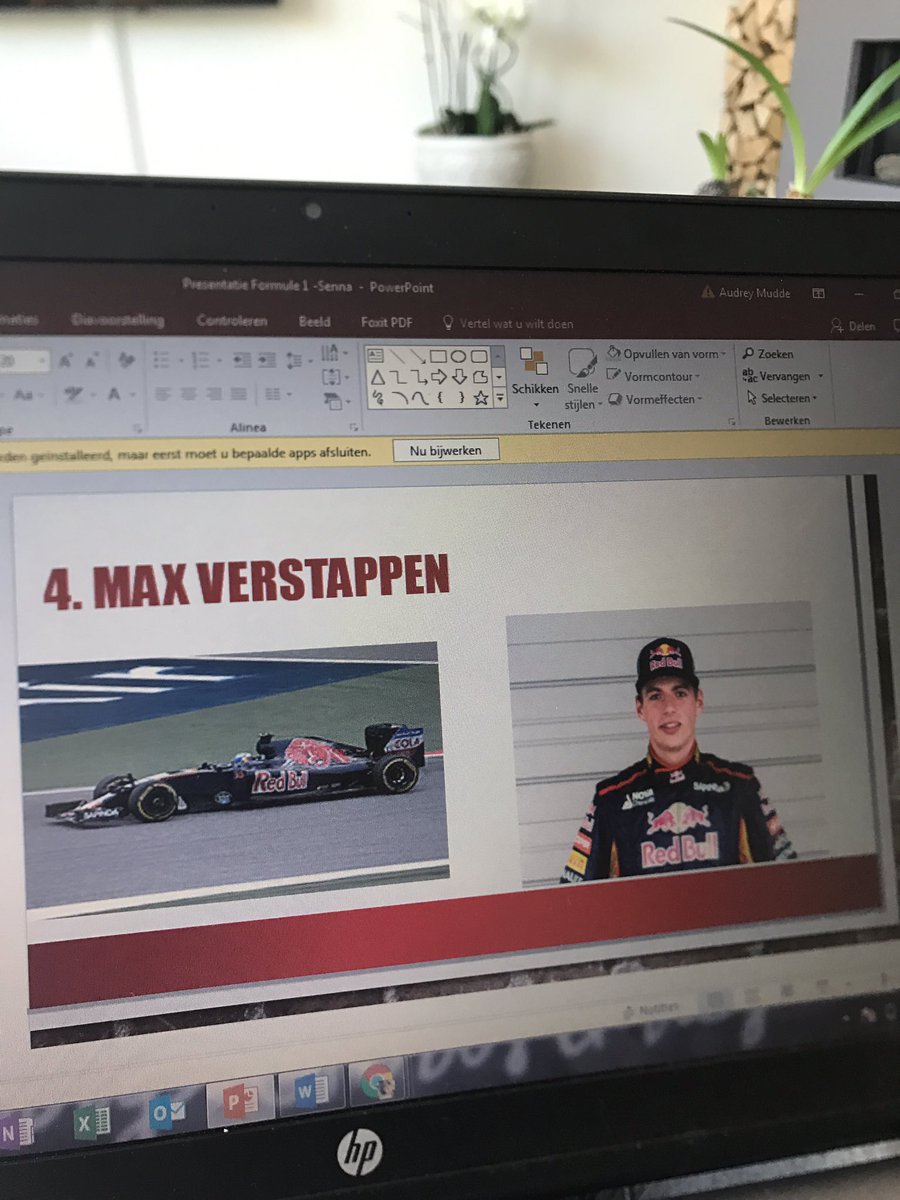Click Delen to share the presentation
This screenshot has height=1200, width=900.
point(860,326)
